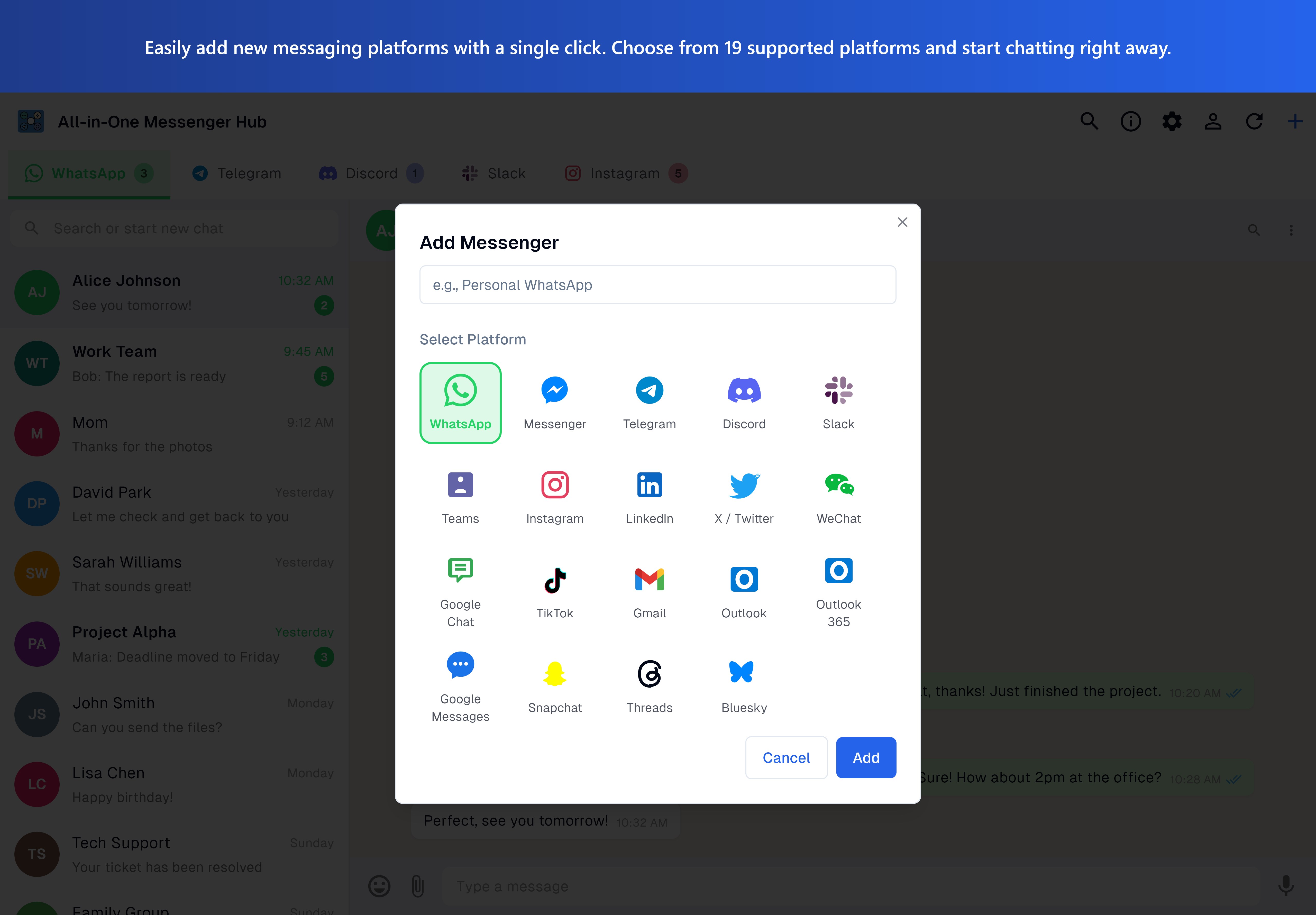Select Discord platform in the dialog

click(744, 402)
